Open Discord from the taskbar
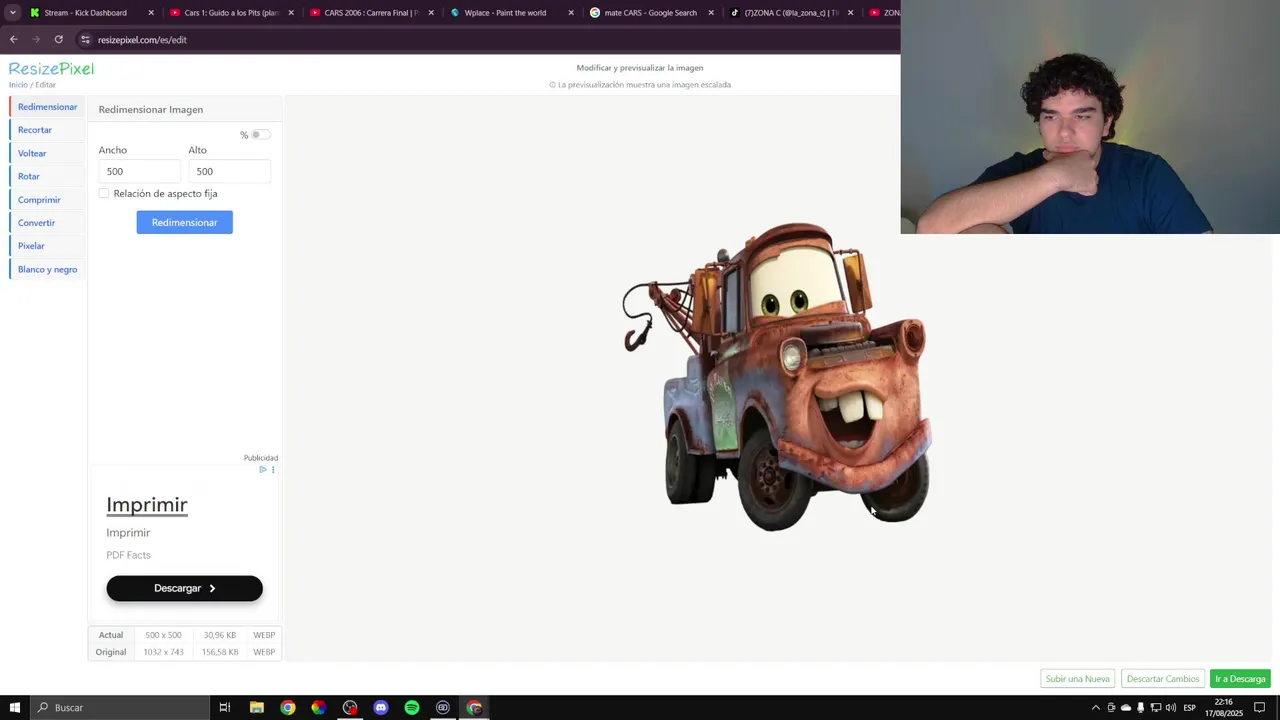 coord(380,707)
